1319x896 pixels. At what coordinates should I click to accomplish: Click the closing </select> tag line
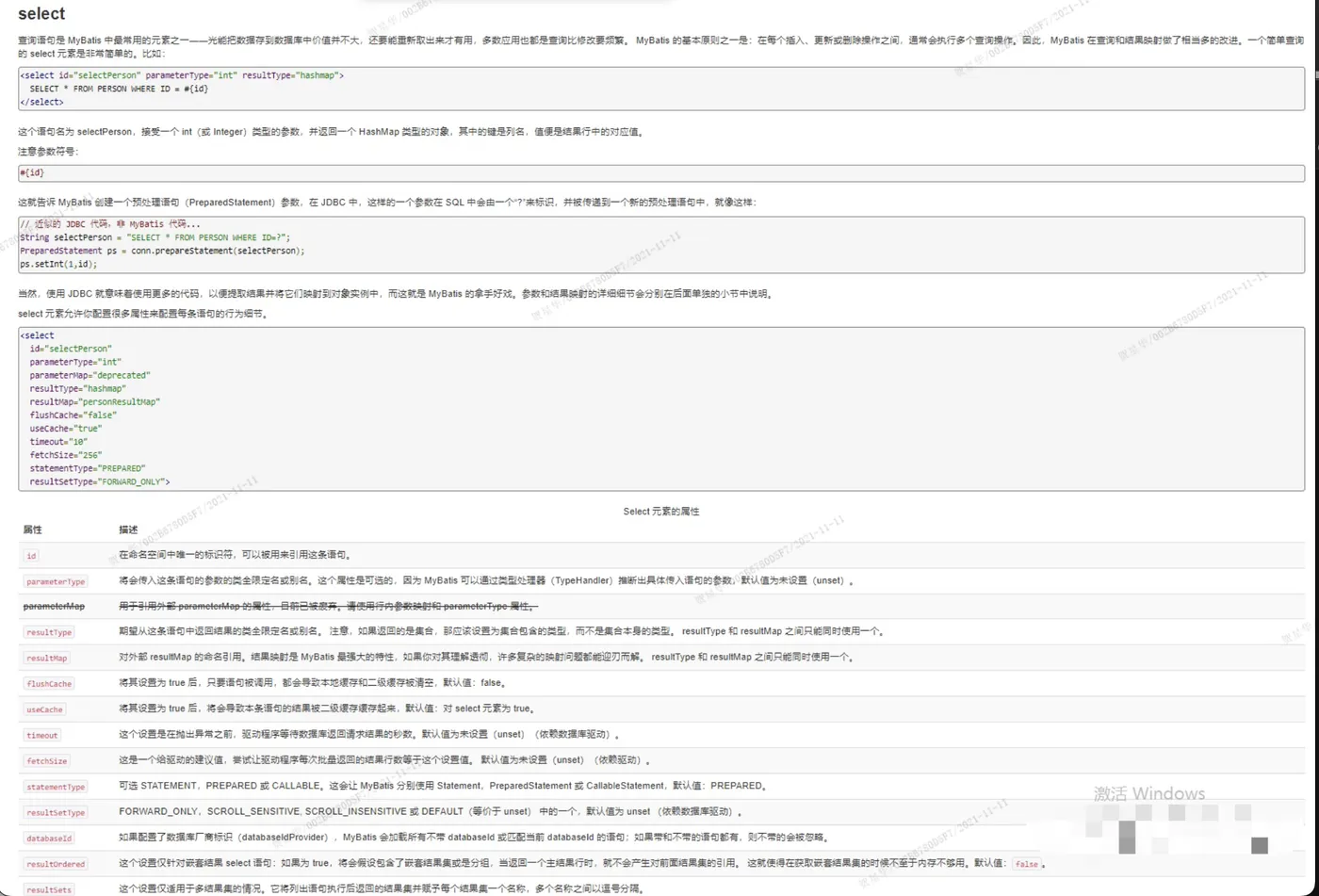point(41,102)
